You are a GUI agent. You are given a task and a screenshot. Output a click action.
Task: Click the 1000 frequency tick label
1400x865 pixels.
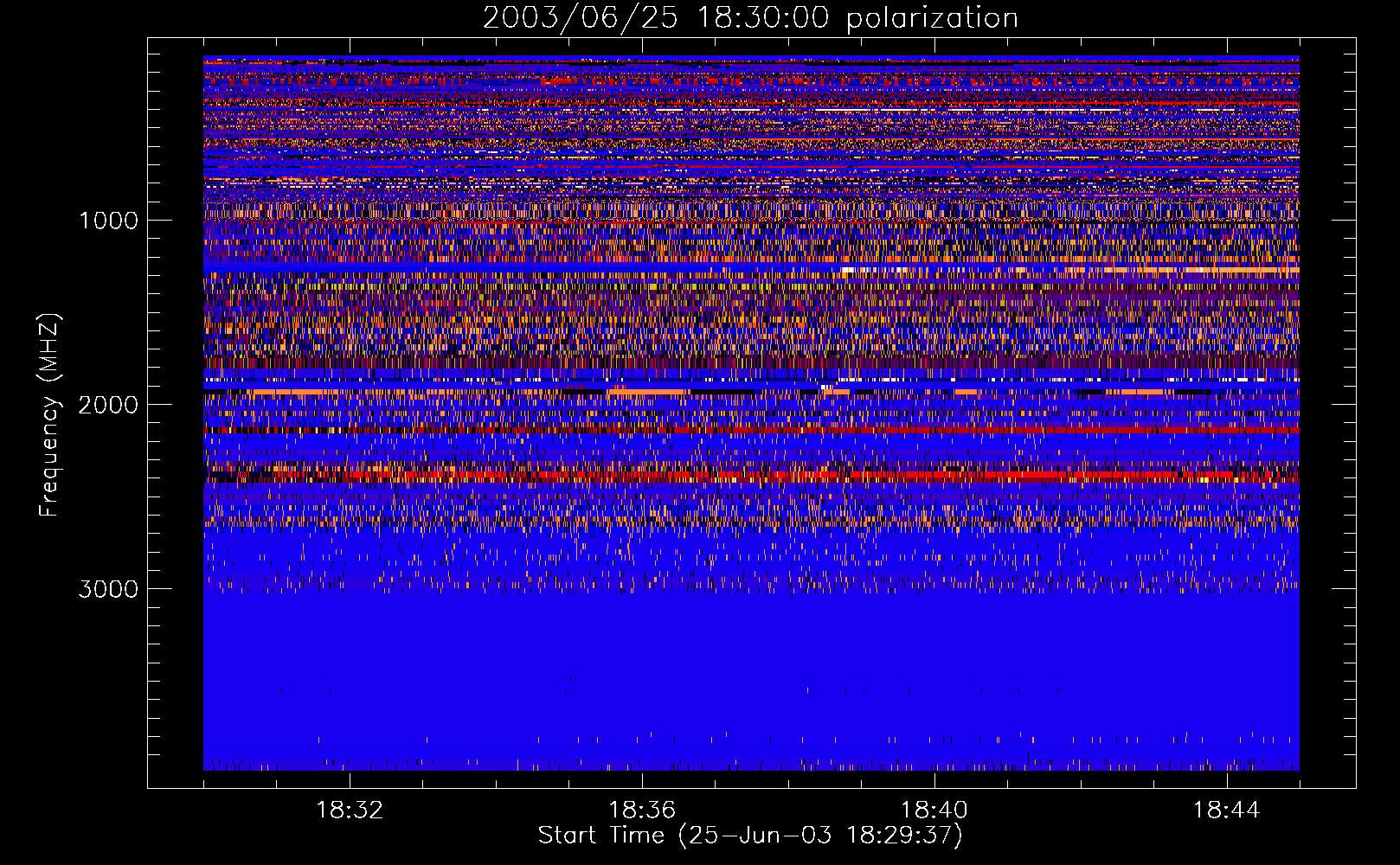(109, 221)
